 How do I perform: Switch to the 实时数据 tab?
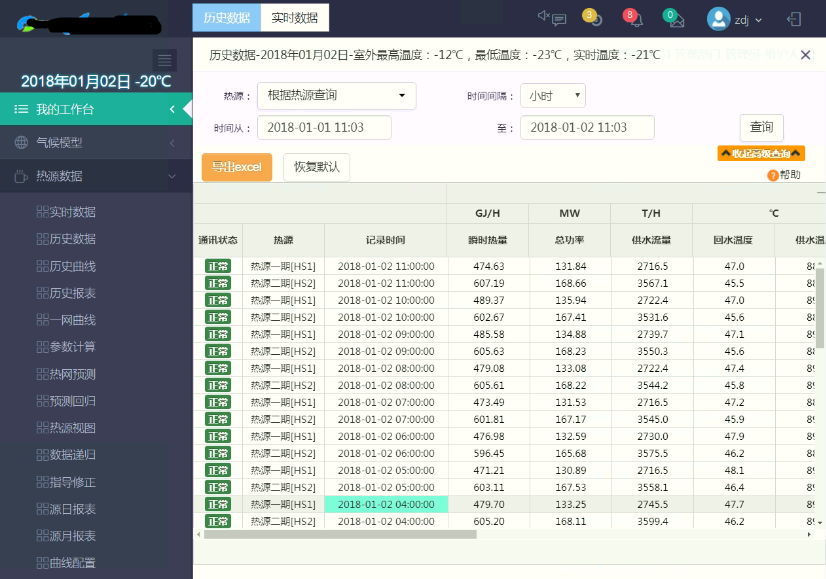294,17
